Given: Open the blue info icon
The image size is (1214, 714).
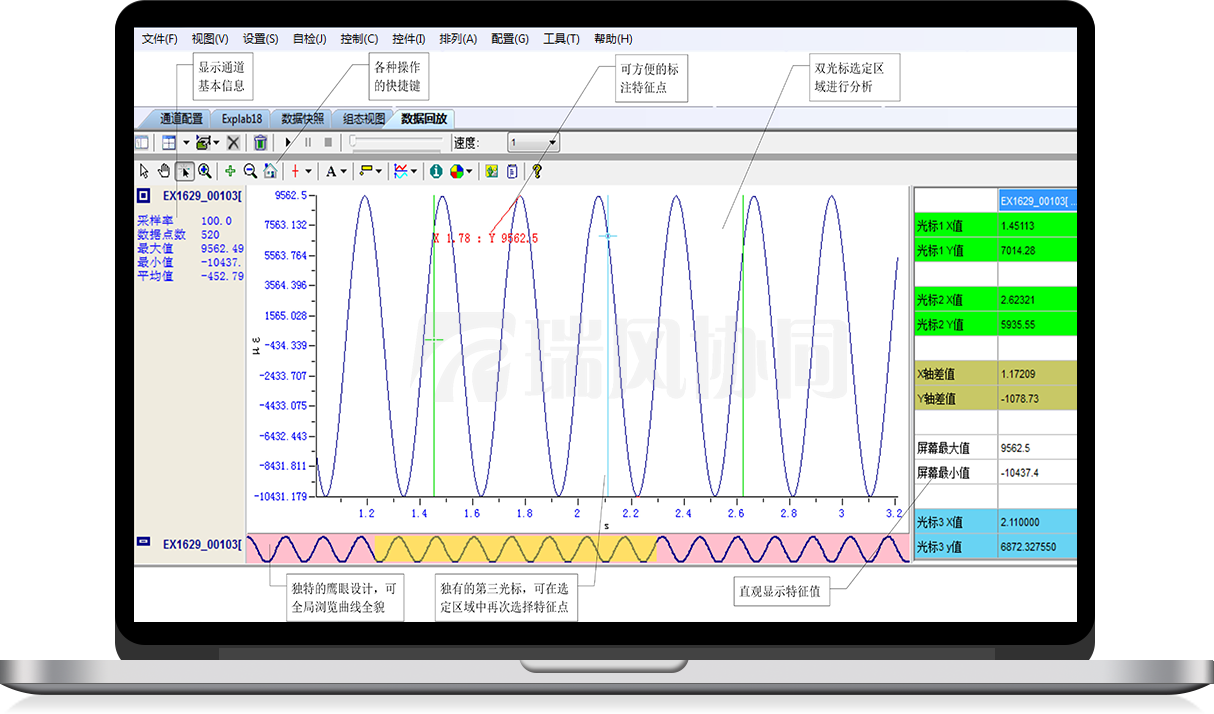Looking at the screenshot, I should 436,171.
